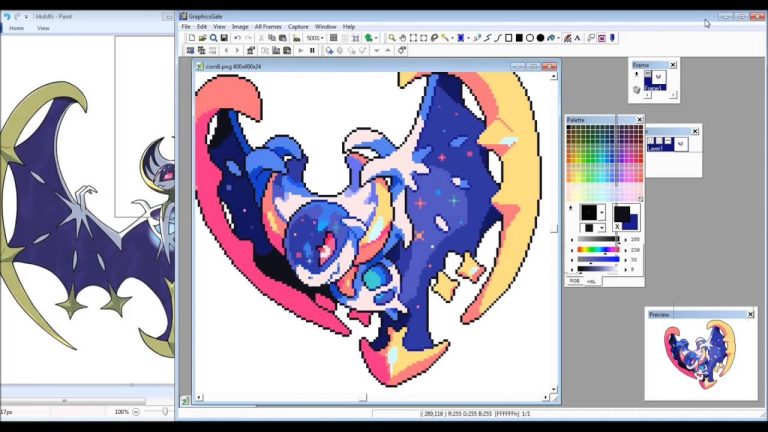Viewport: 768px width, 432px height.
Task: Select the outlined Rectangle tool
Action: coord(508,38)
